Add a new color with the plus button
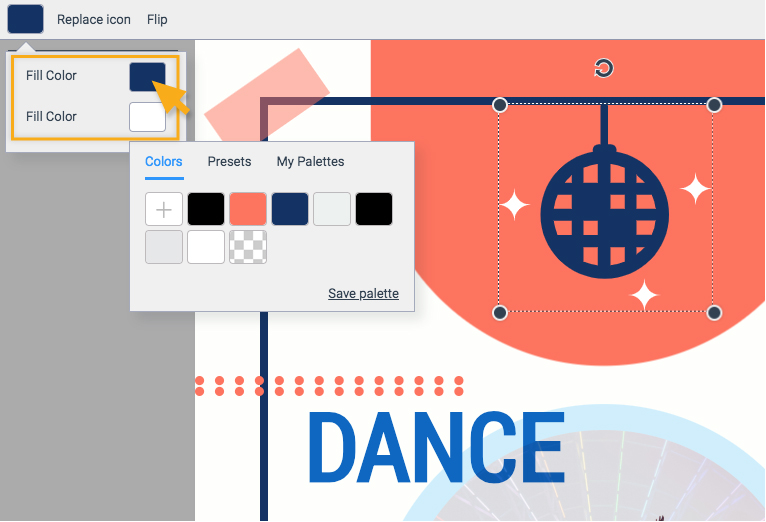Screen dimensions: 766x522 click(x=164, y=209)
